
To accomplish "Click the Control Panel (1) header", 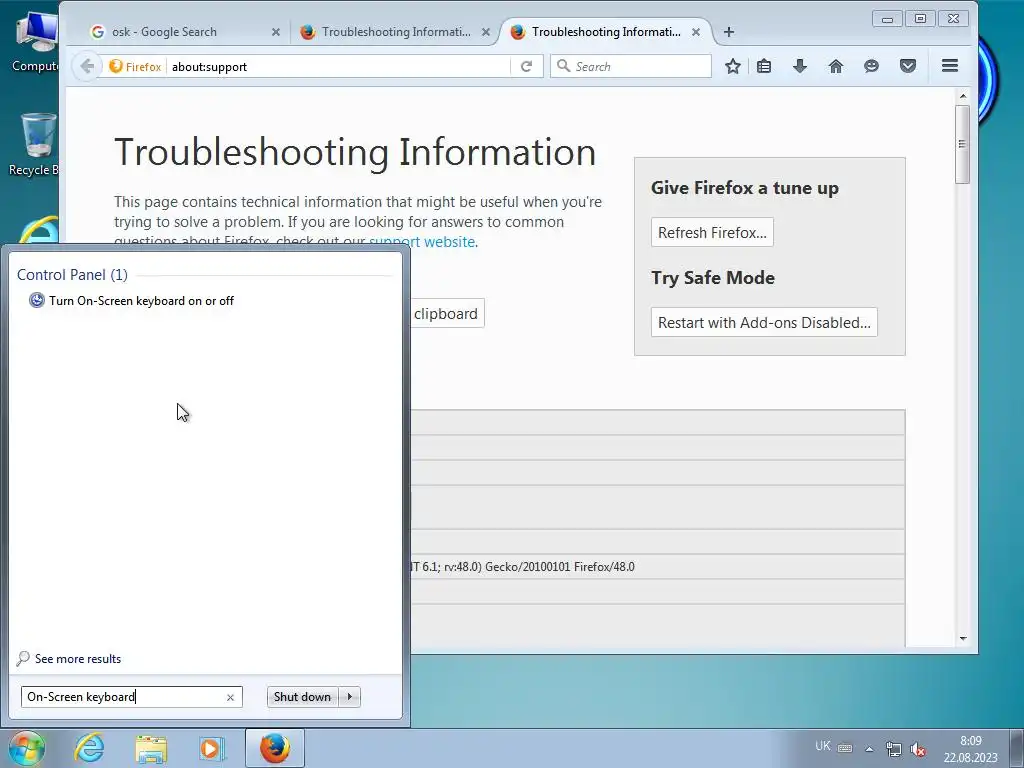I will point(72,275).
